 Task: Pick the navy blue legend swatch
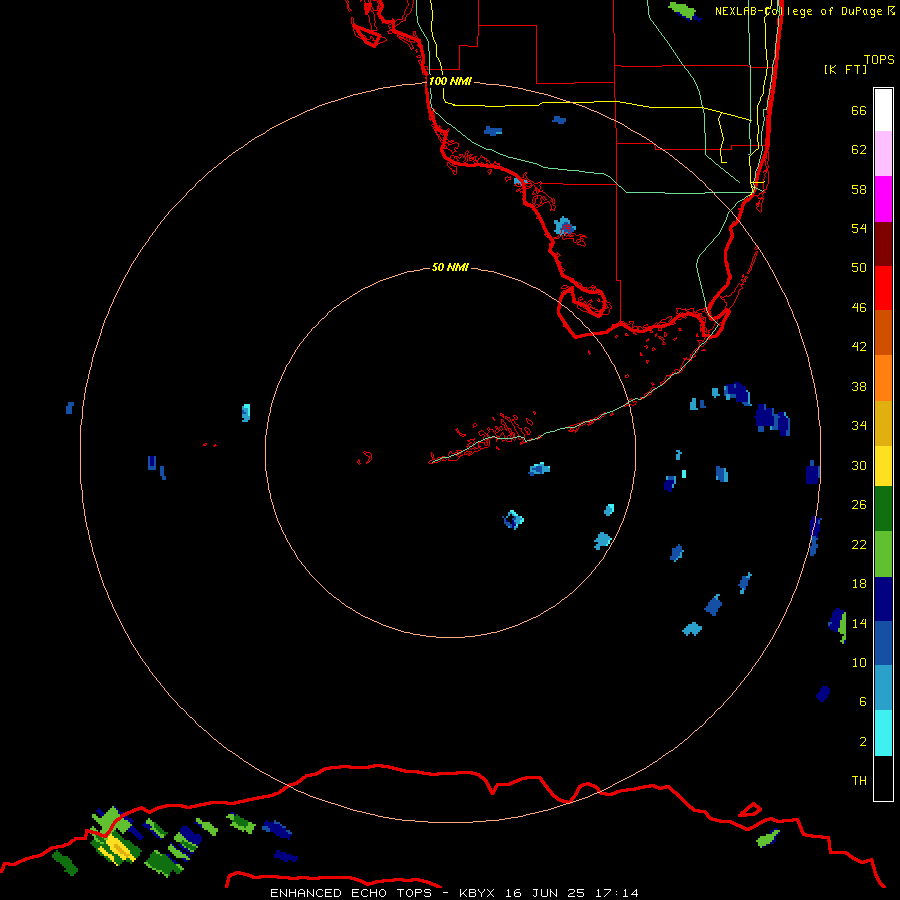point(883,599)
